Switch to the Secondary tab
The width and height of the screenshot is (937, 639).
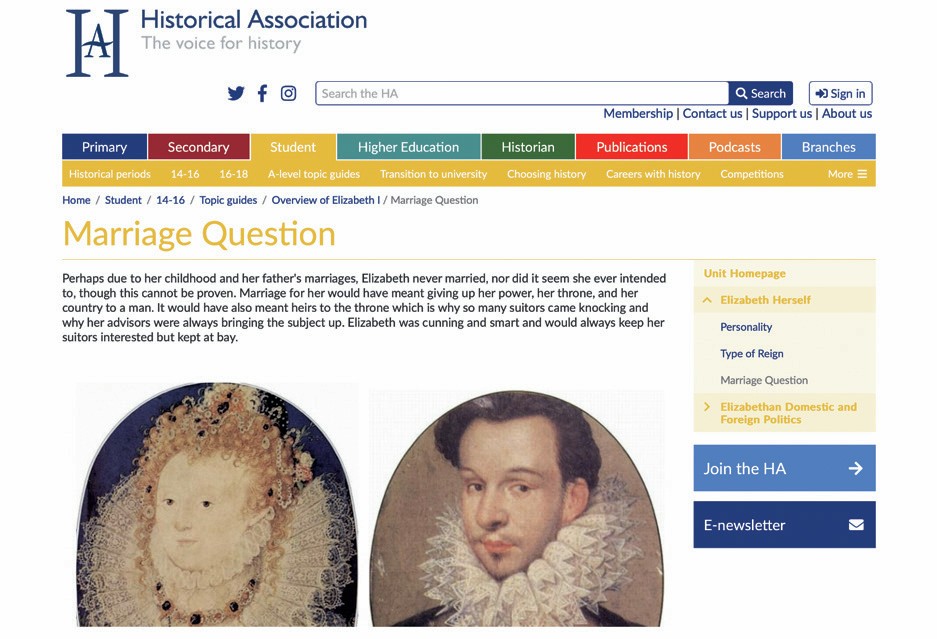pos(198,146)
